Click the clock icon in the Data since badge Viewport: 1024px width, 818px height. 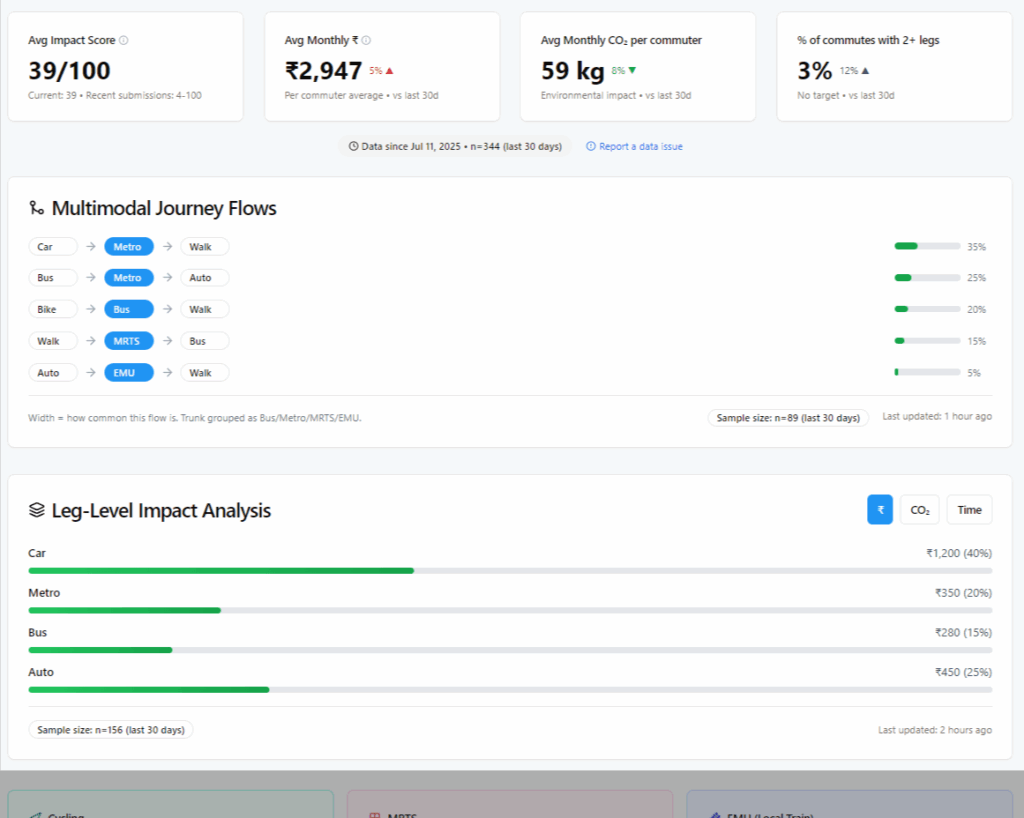pos(353,146)
